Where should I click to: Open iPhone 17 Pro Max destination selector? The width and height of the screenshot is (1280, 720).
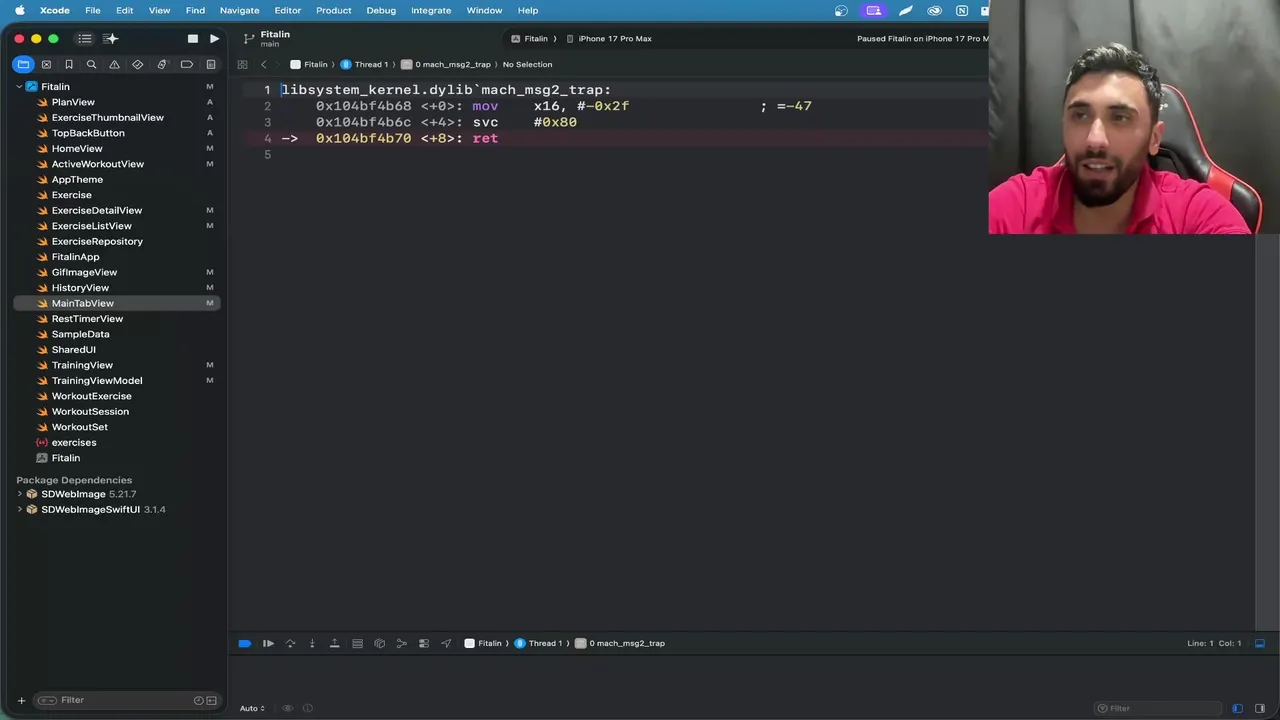coord(609,39)
